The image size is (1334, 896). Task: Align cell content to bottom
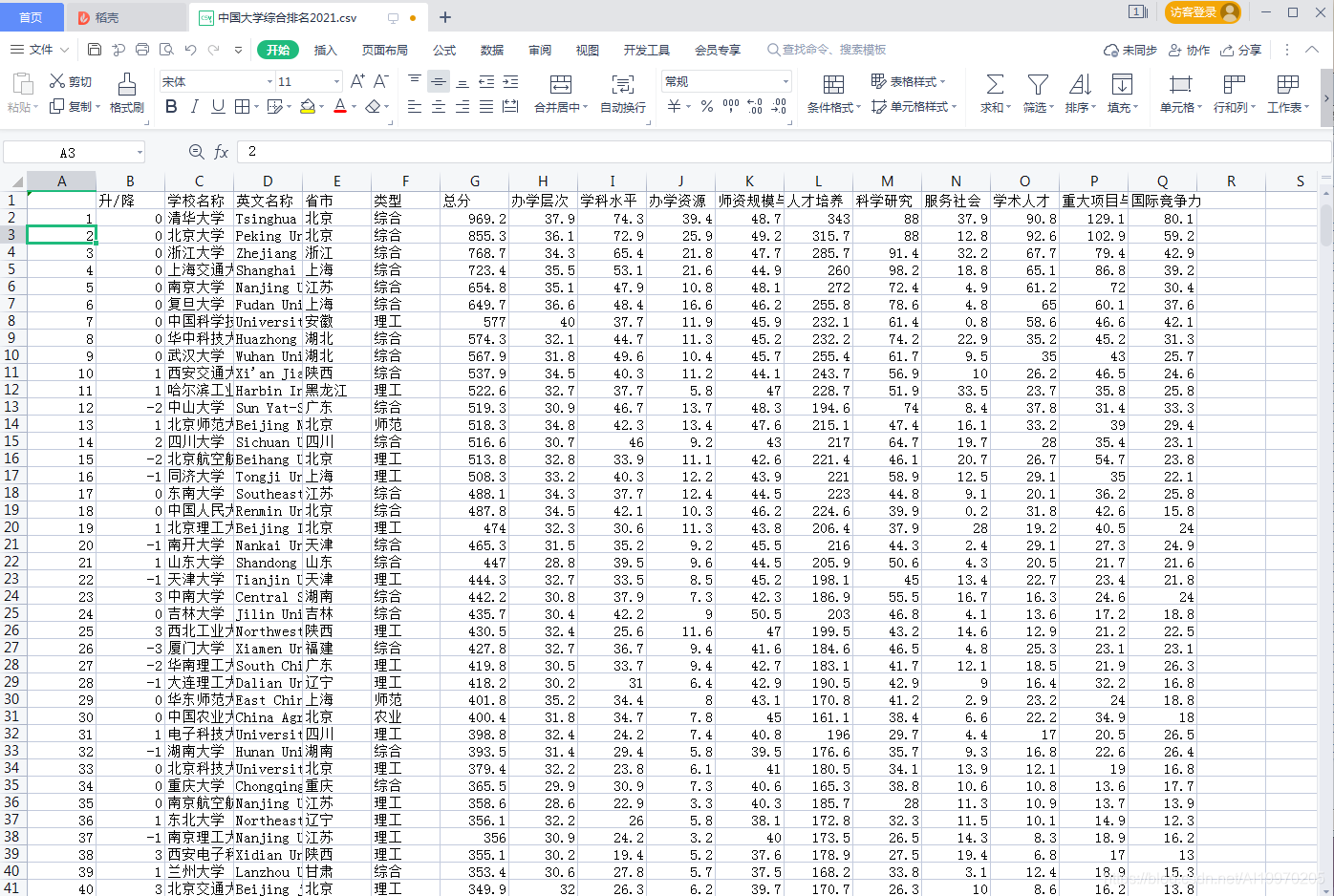pyautogui.click(x=463, y=82)
